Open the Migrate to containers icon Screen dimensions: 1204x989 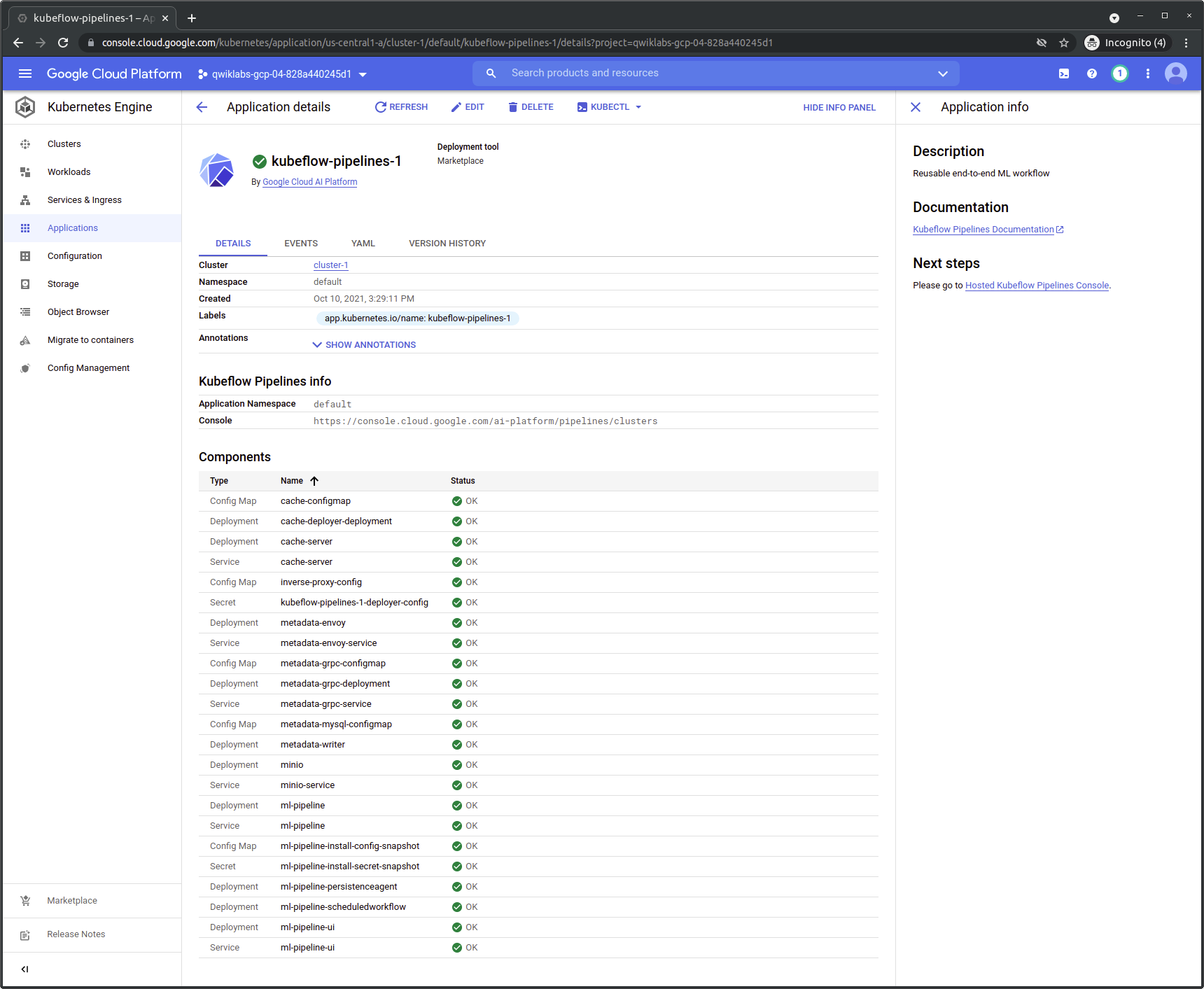click(25, 340)
